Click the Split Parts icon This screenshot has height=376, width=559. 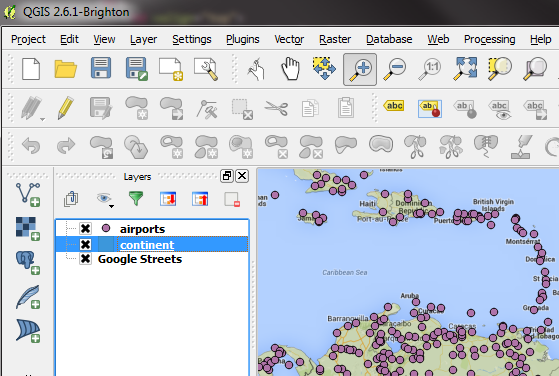(451, 146)
